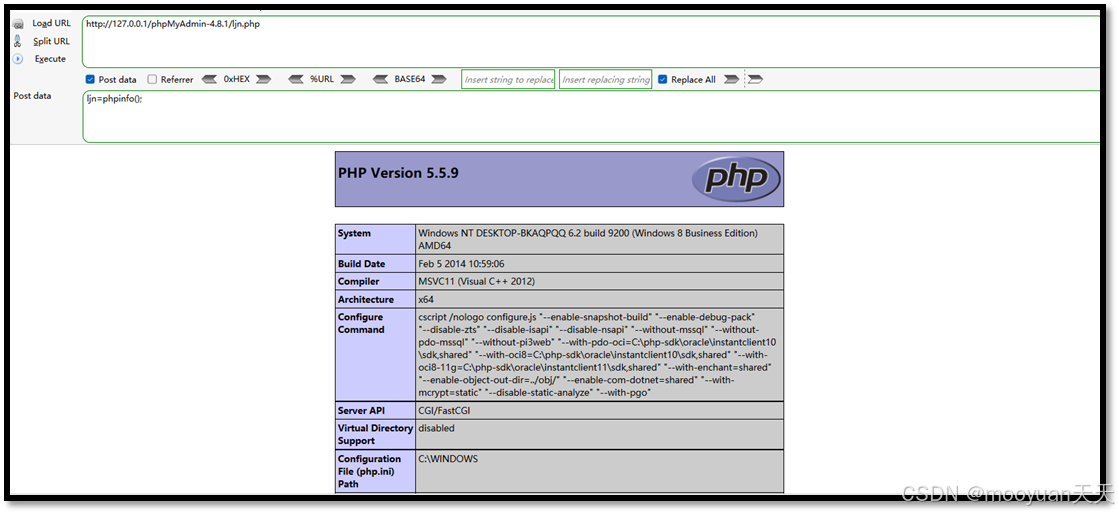Click the Compiler row label
This screenshot has height=514, width=1119.
tap(359, 282)
